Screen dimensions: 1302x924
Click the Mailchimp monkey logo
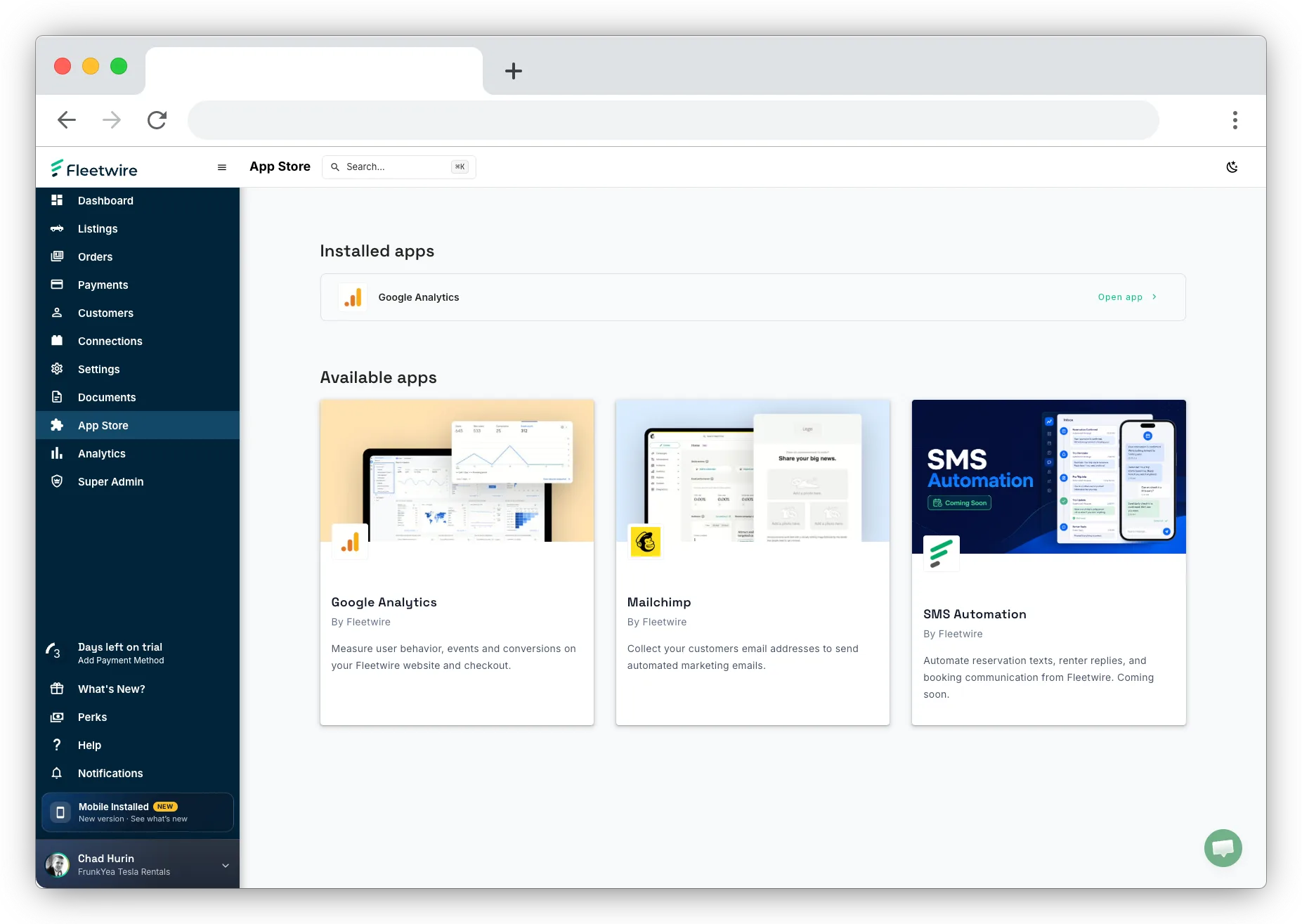[x=646, y=542]
